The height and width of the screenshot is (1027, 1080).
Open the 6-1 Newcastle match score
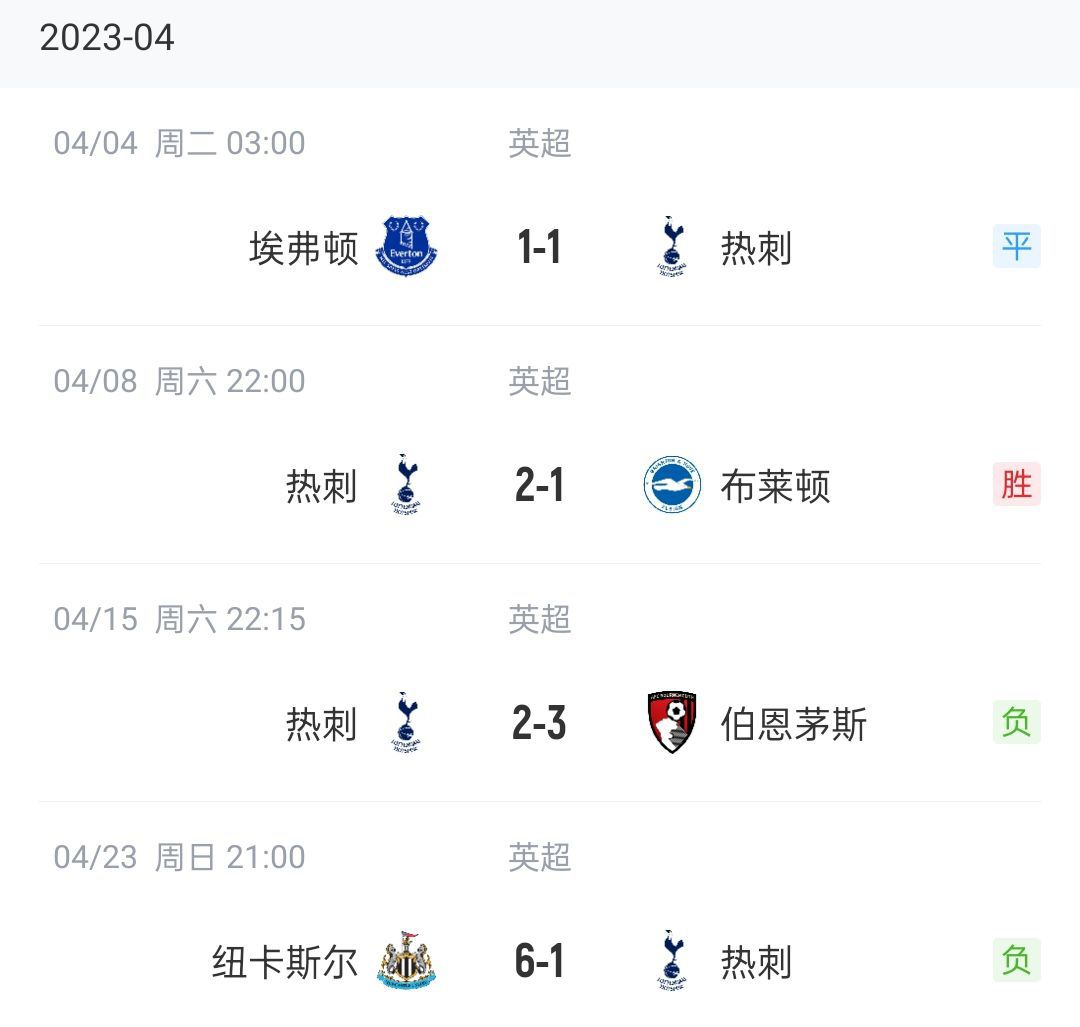[539, 962]
